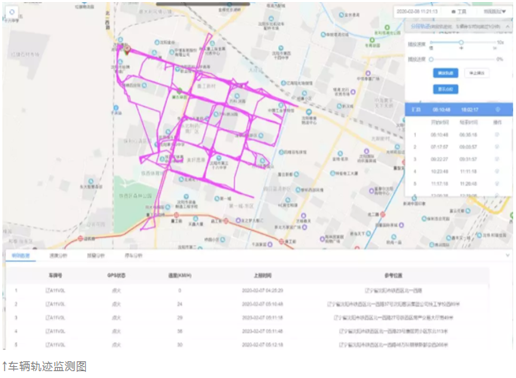Click location icon for segment 2 (07:17:57)
This screenshot has width=516, height=378.
(x=497, y=147)
